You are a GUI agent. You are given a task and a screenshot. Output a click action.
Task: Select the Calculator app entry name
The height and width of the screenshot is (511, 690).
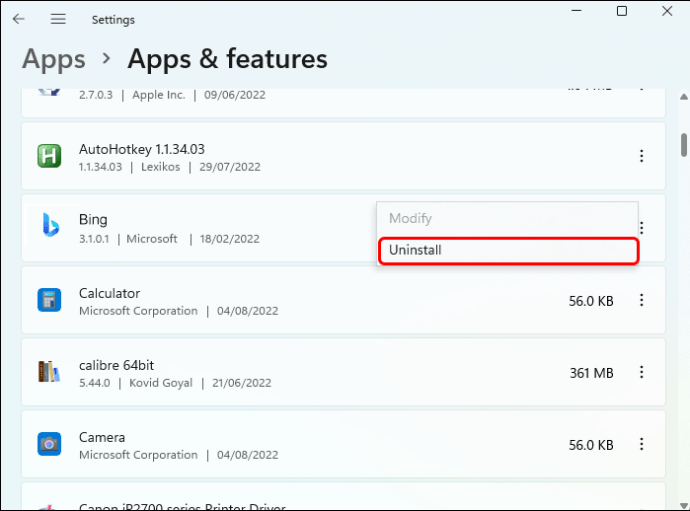(x=109, y=293)
